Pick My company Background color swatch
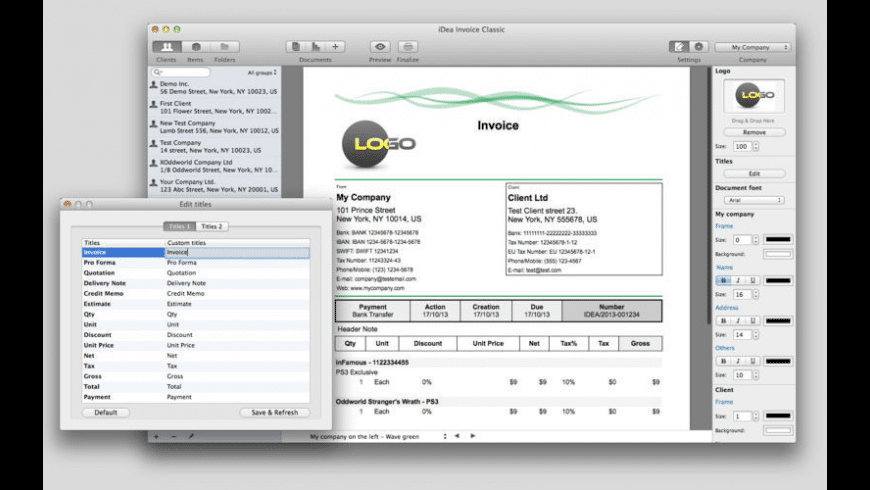Screen dimensions: 870x490 (x=778, y=254)
